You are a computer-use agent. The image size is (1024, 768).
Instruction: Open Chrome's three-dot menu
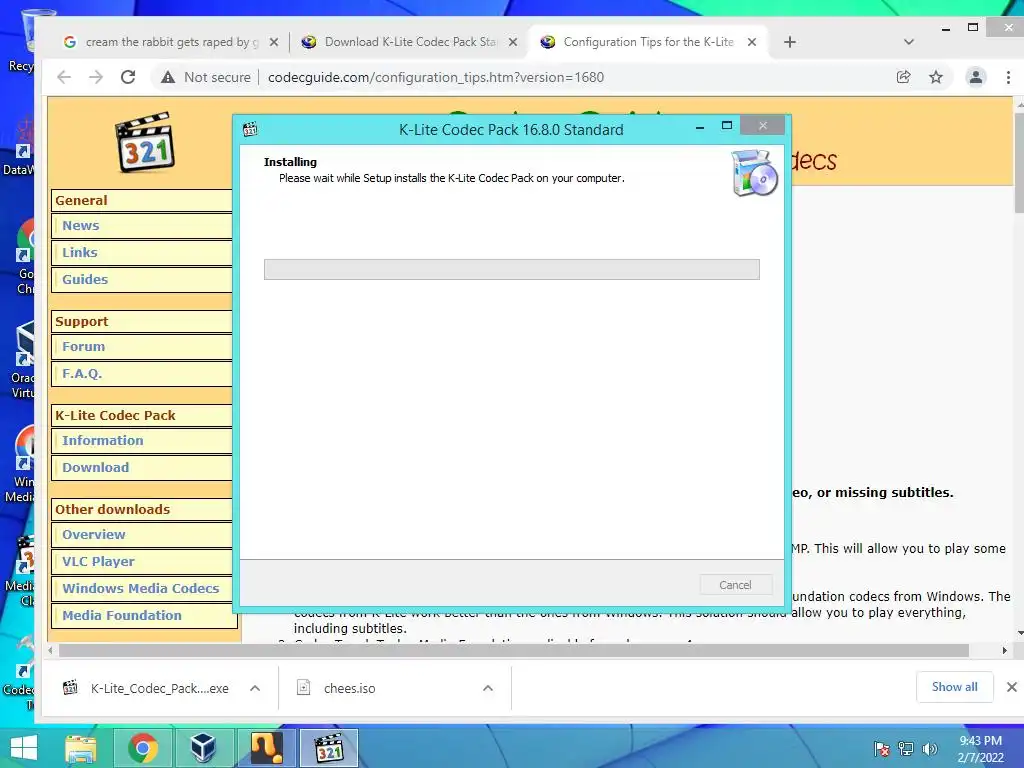pos(1008,77)
